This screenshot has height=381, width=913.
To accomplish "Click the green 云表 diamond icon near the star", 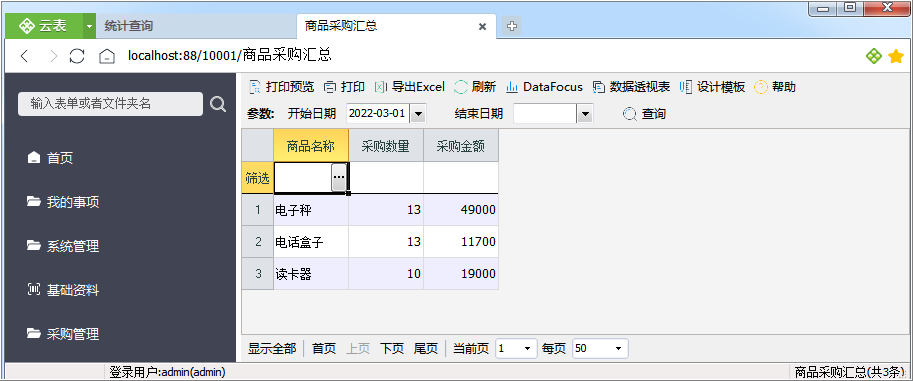I will 873,56.
